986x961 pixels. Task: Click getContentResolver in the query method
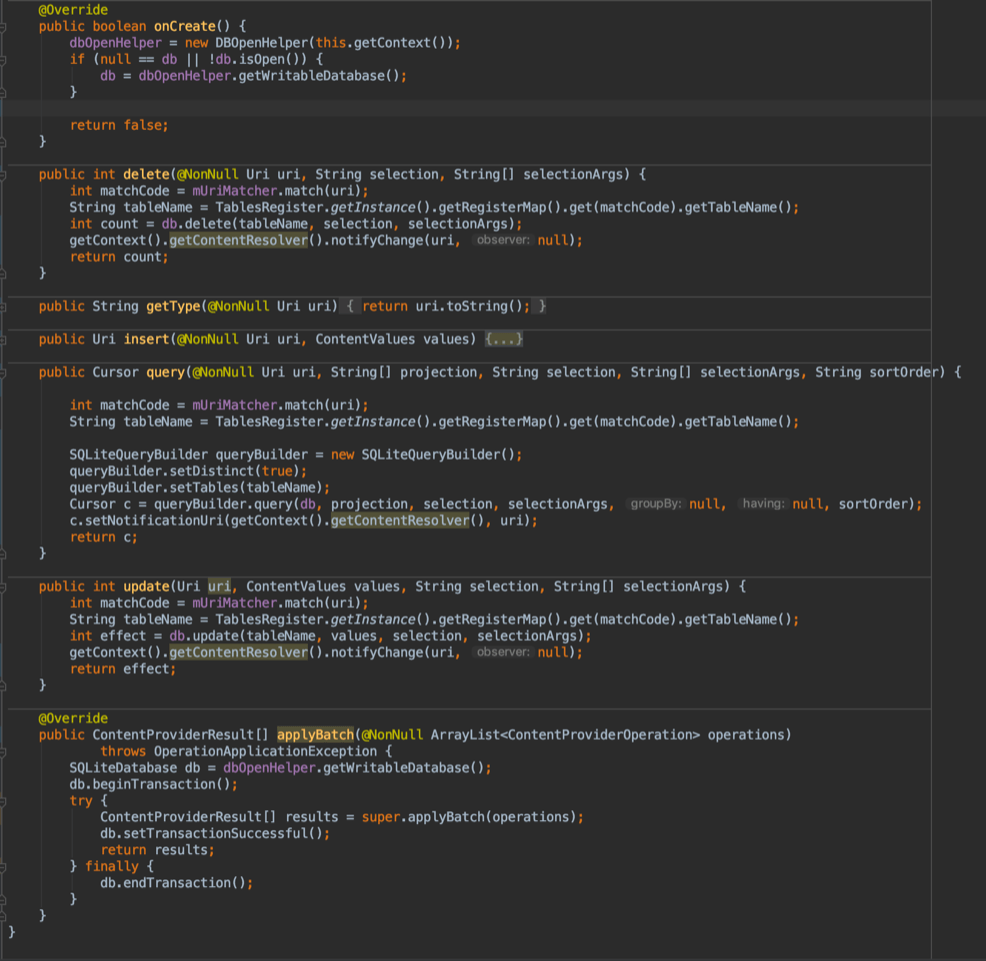399,521
